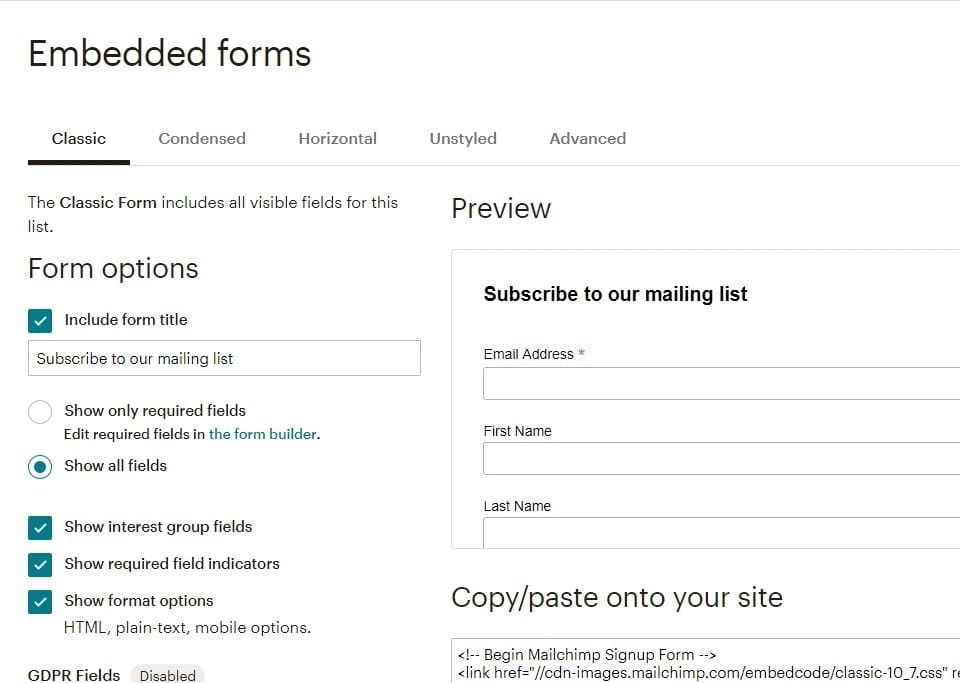
Task: Disable Show required field indicators checkbox
Action: coord(40,564)
